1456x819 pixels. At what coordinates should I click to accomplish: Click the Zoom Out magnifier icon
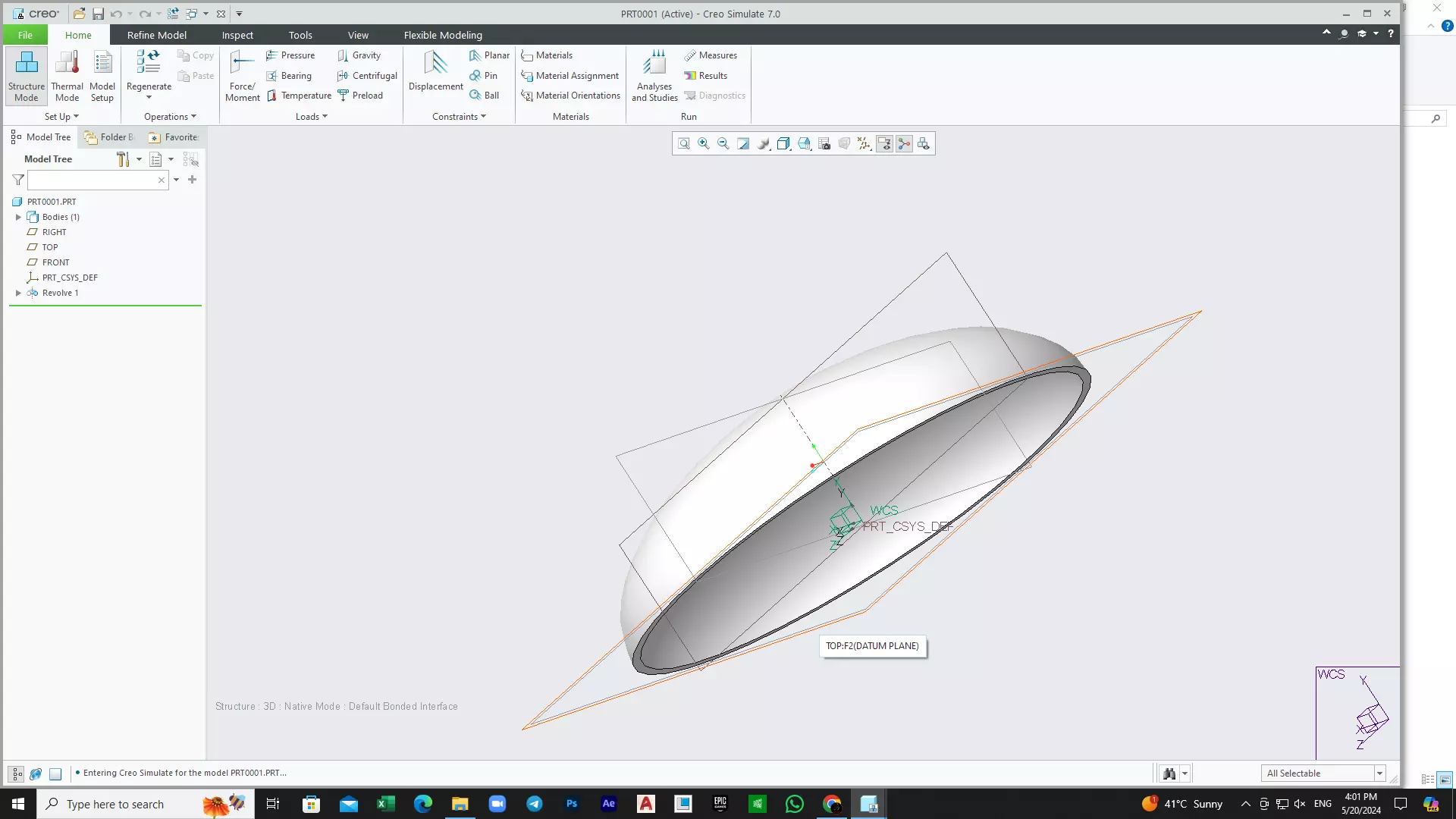(x=723, y=144)
